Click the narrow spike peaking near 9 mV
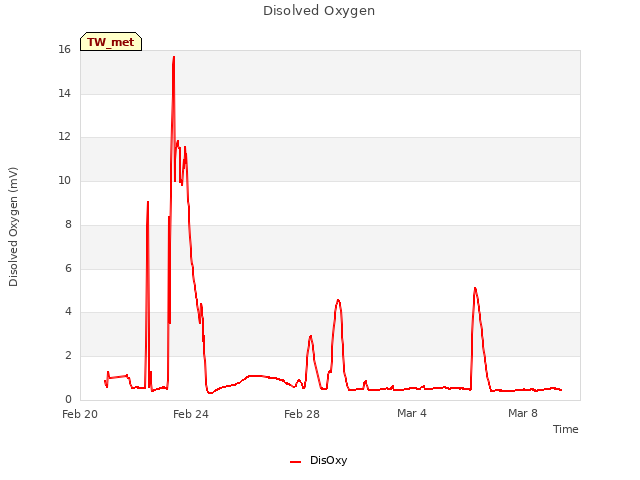 tap(148, 202)
